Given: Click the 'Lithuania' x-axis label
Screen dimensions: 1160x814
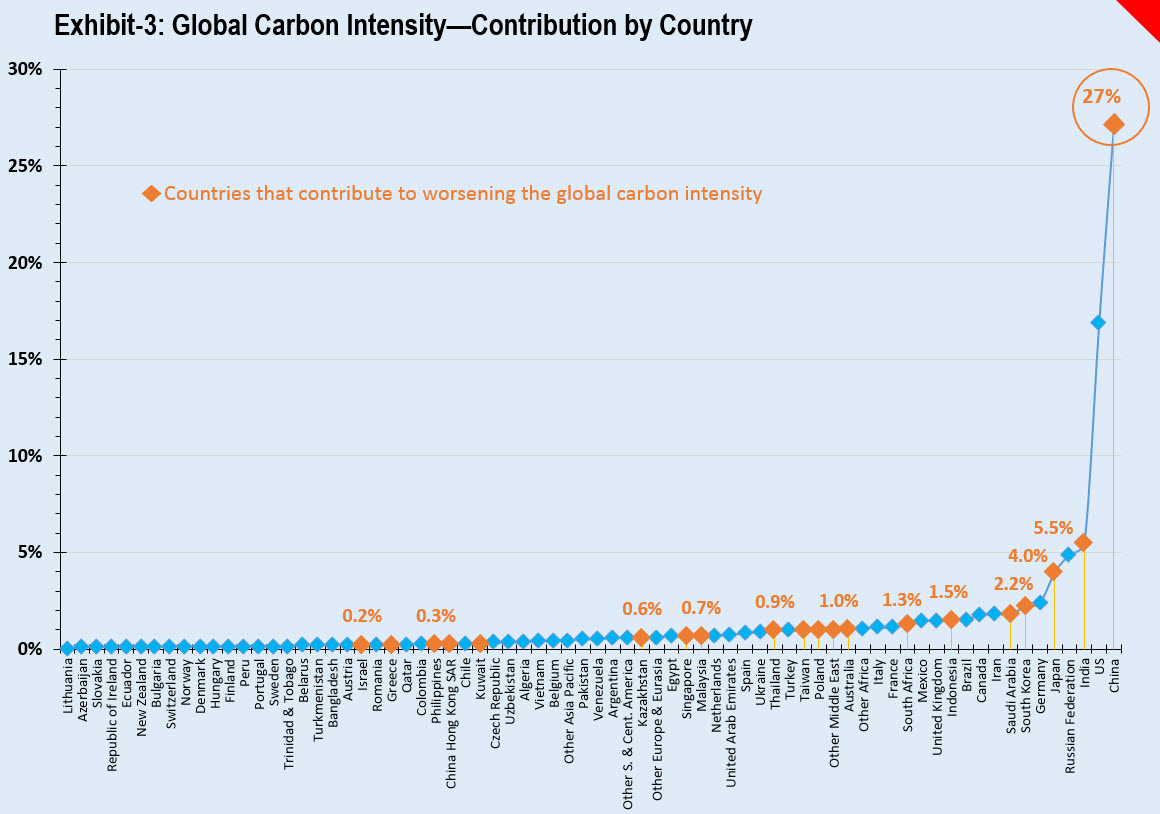Looking at the screenshot, I should point(67,686).
